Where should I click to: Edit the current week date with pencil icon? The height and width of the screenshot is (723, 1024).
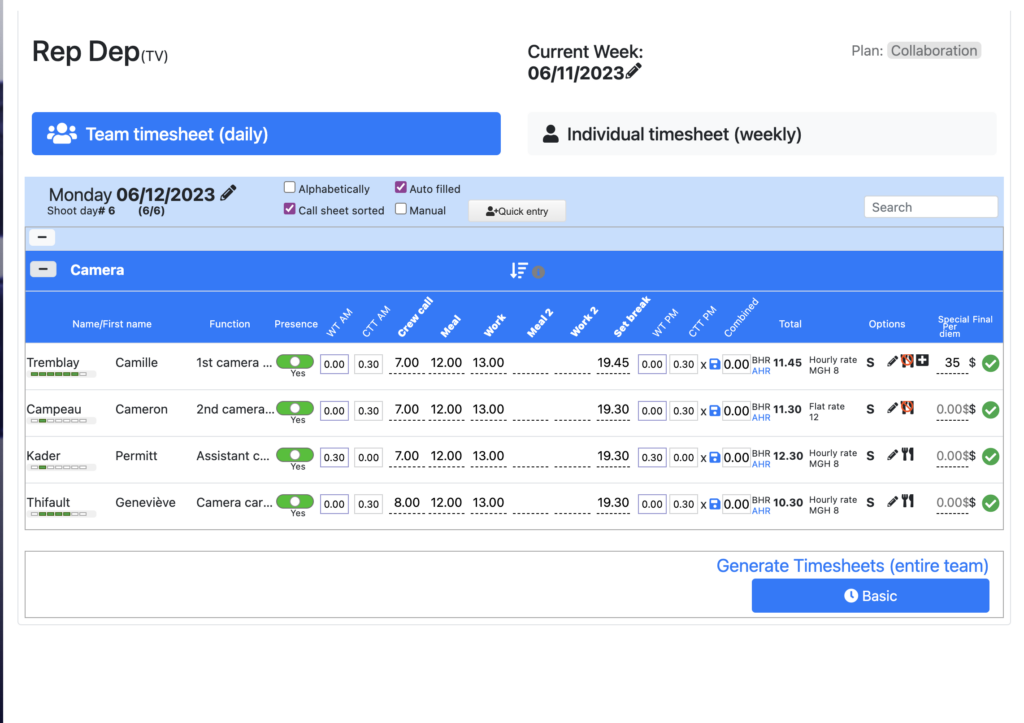coord(634,72)
